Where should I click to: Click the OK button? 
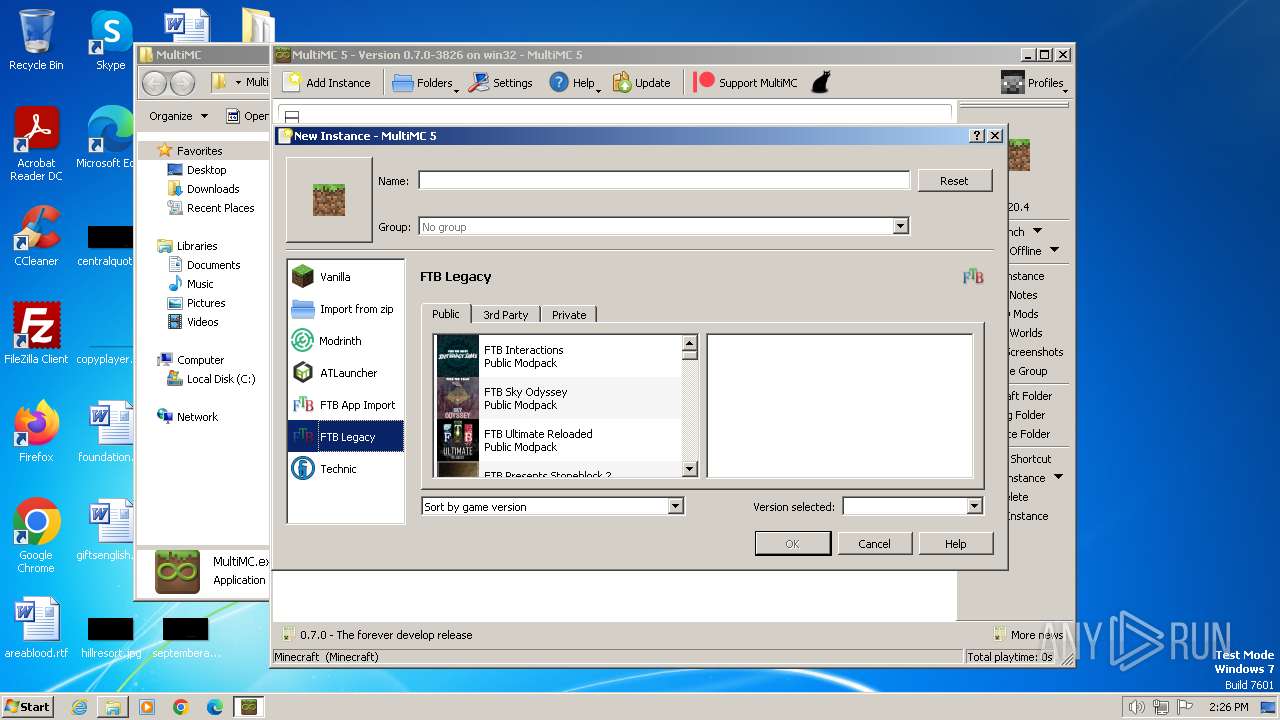[x=792, y=544]
